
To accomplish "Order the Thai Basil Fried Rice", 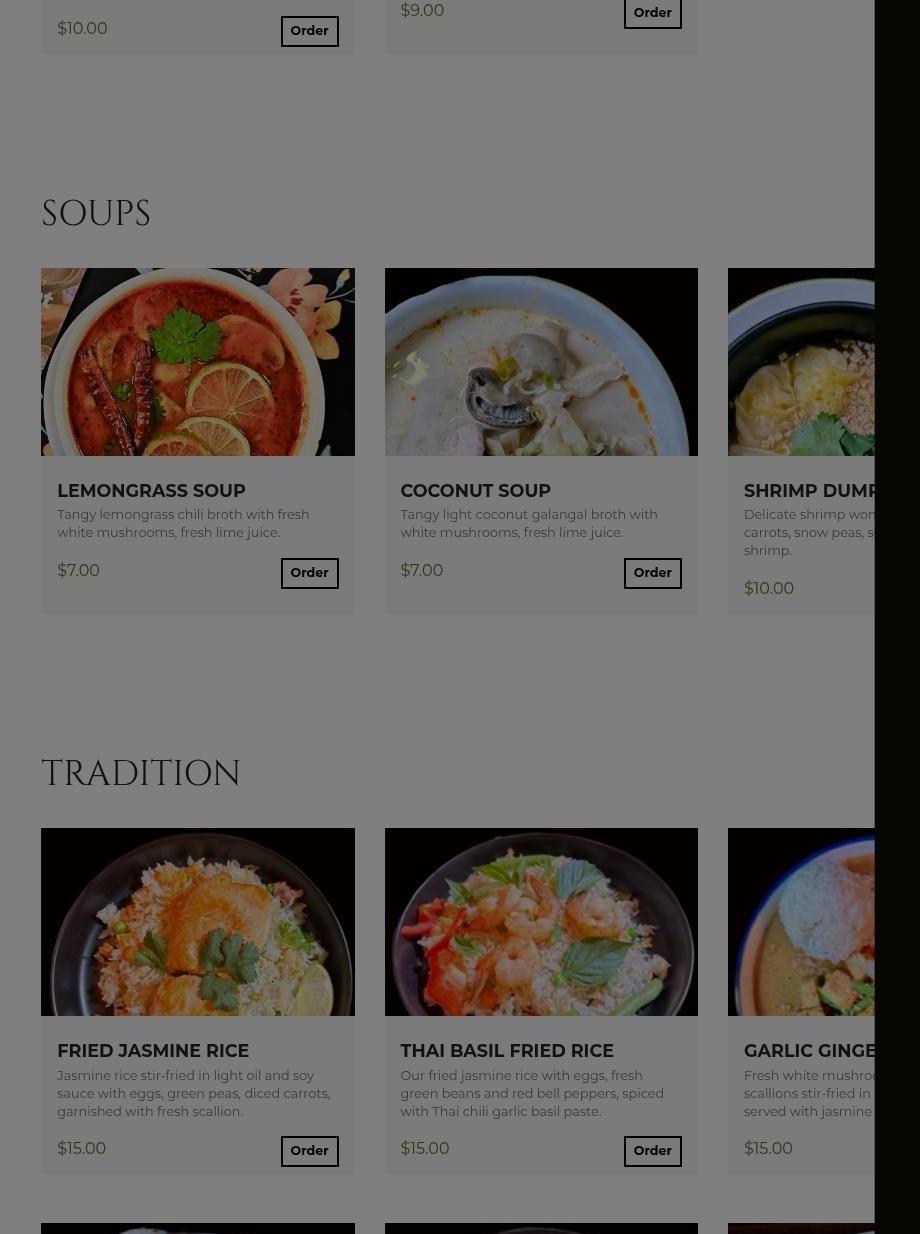I will tap(652, 1151).
